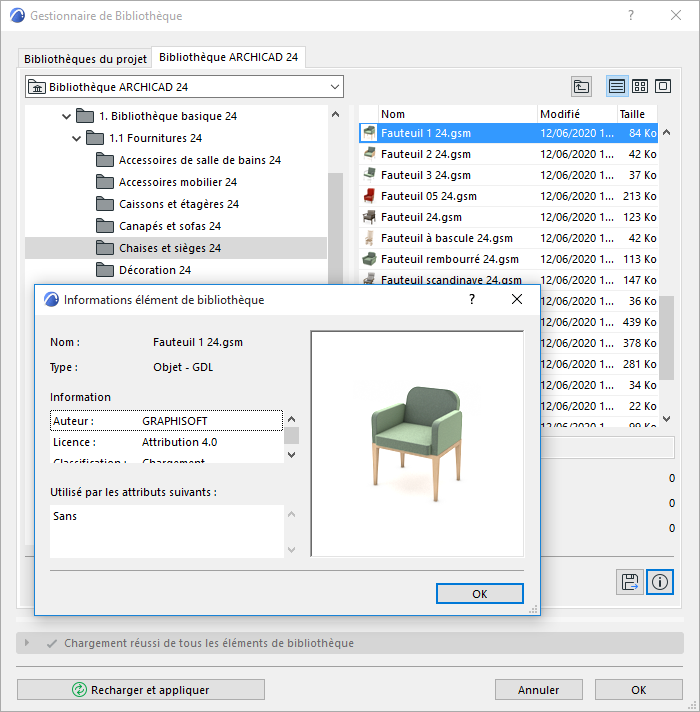Click Caissons et étagères 24 folder icon

tap(105, 204)
